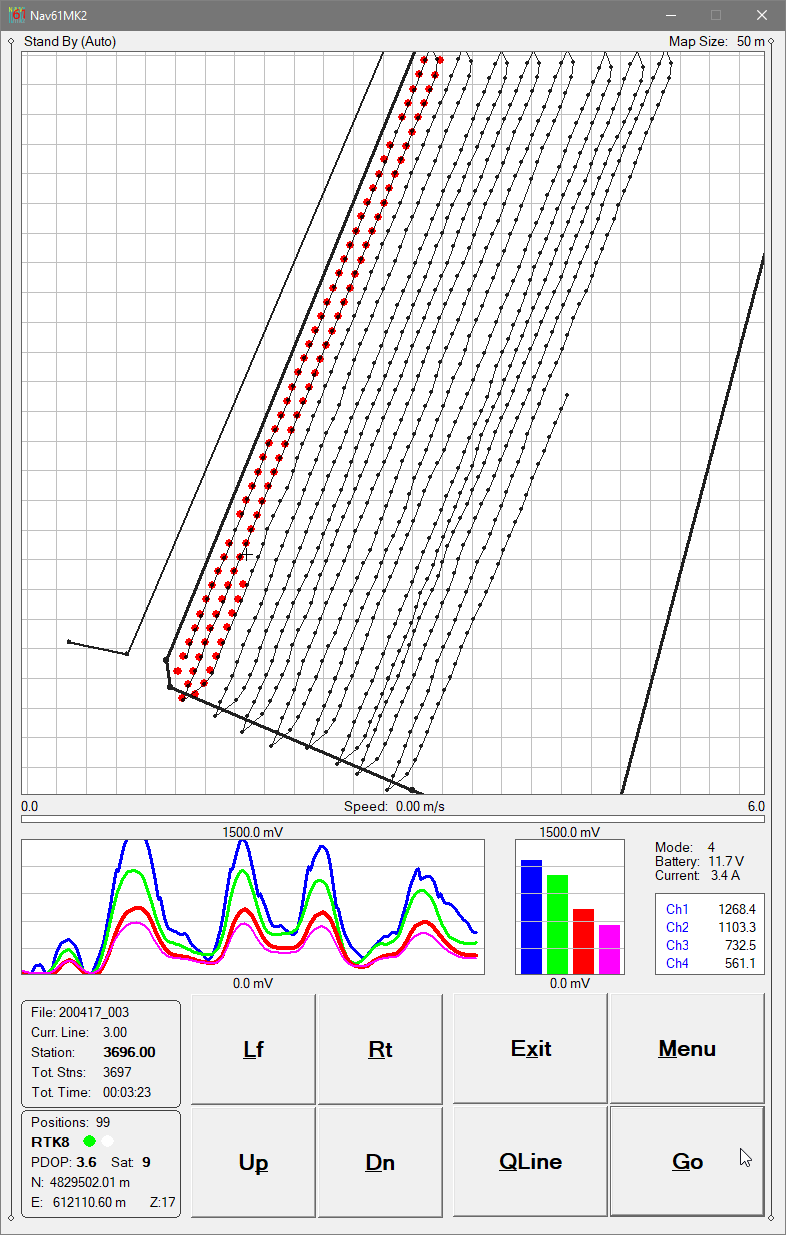Image resolution: width=786 pixels, height=1235 pixels.
Task: Start acquisition with the Go button
Action: (687, 1162)
